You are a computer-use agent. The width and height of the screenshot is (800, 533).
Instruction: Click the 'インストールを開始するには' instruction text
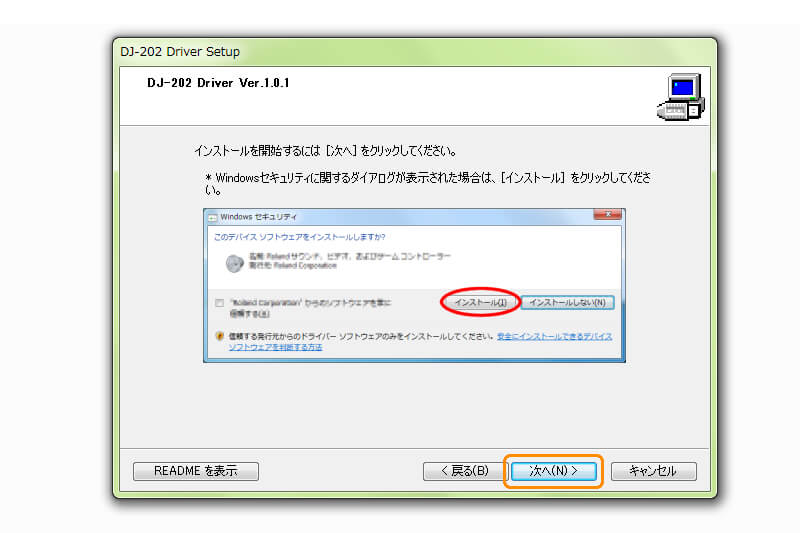[324, 151]
